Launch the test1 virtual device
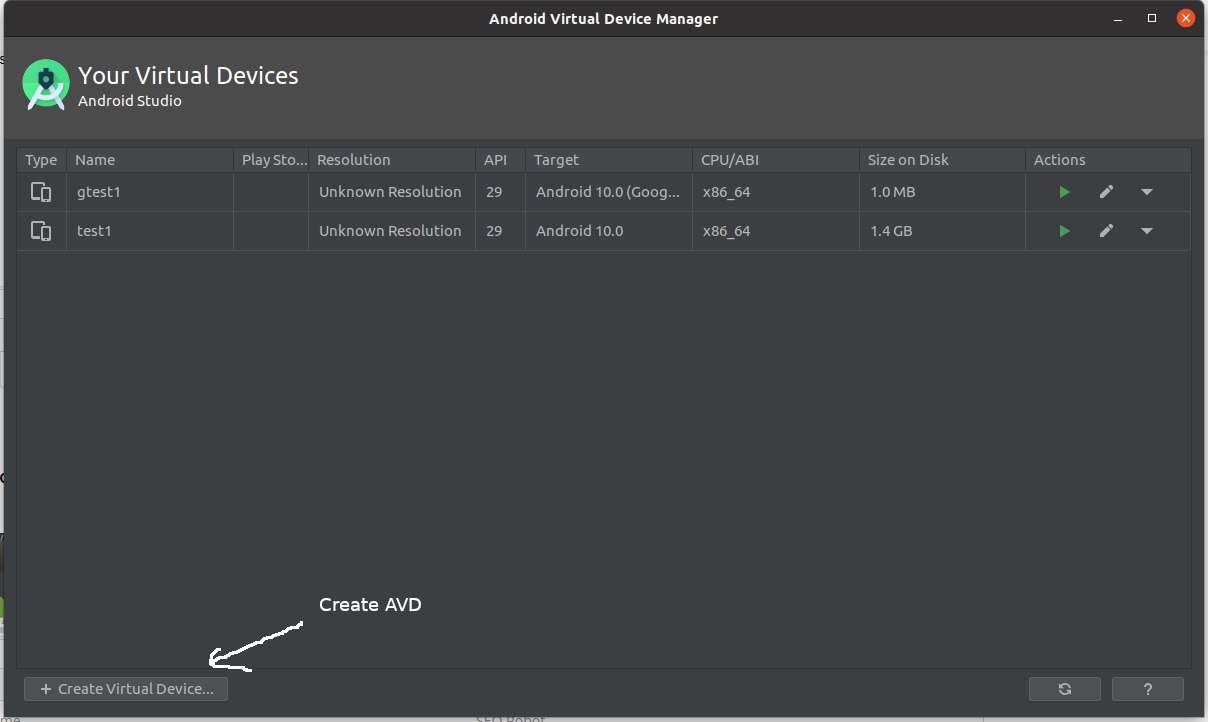This screenshot has height=722, width=1208. click(1064, 231)
